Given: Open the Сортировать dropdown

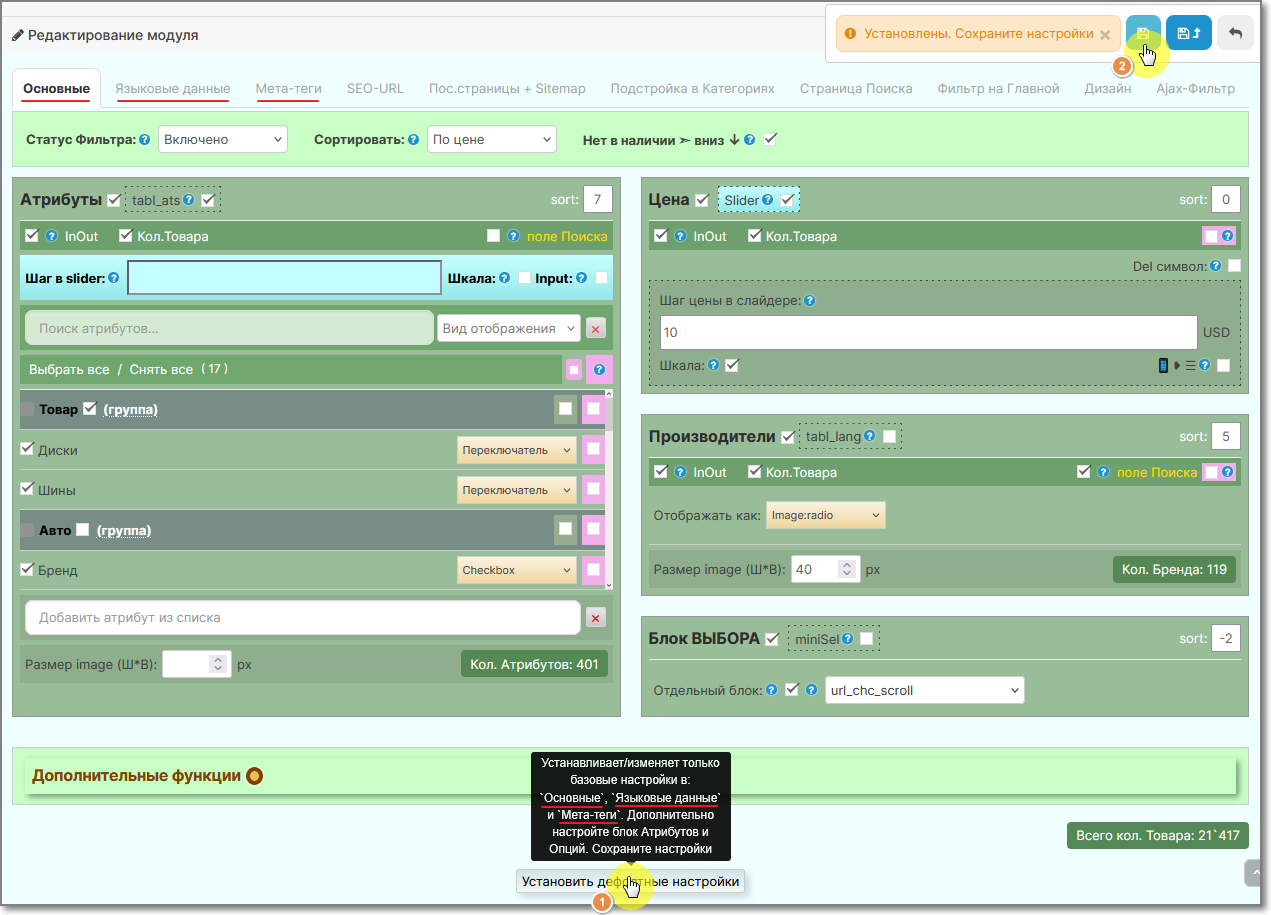Looking at the screenshot, I should coord(492,139).
